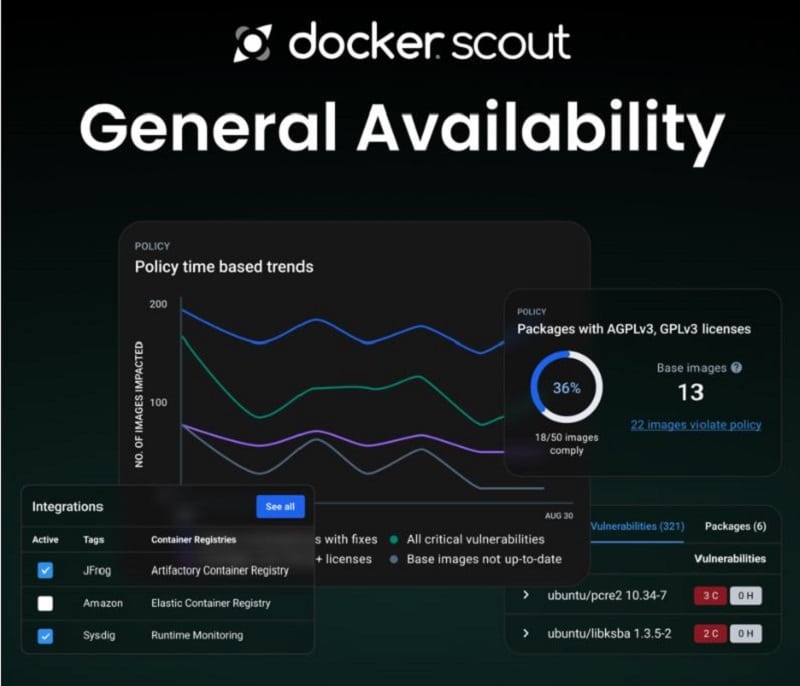Viewport: 800px width, 686px height.
Task: Click the purple trend line on chart
Action: point(316,432)
